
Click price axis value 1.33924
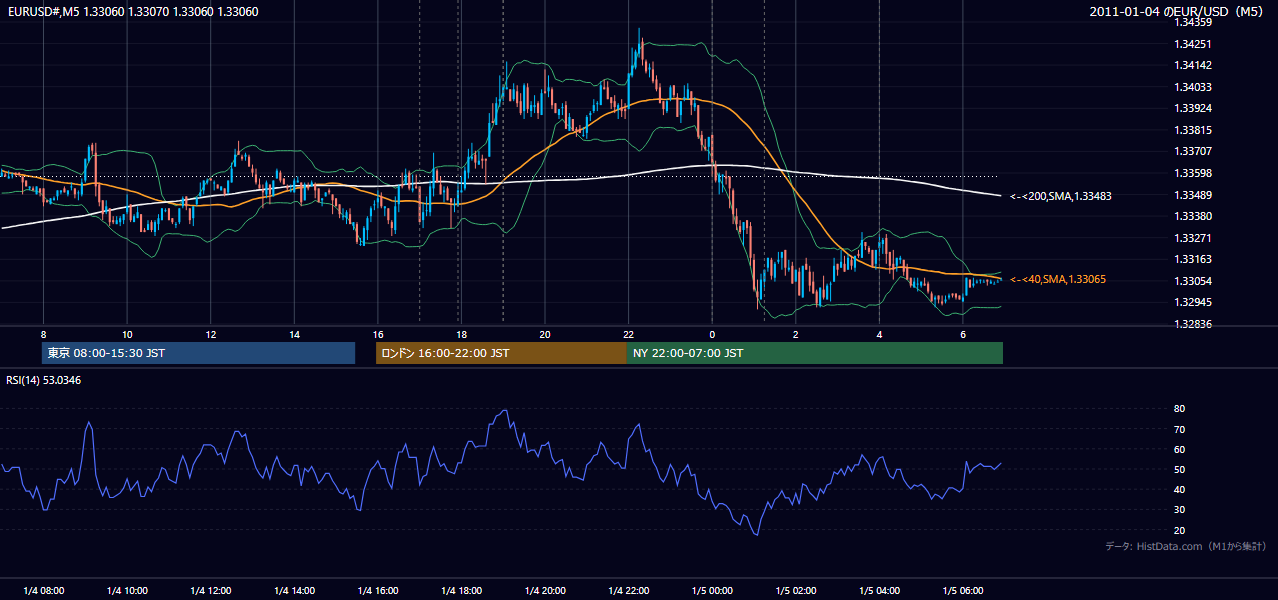pos(1194,108)
